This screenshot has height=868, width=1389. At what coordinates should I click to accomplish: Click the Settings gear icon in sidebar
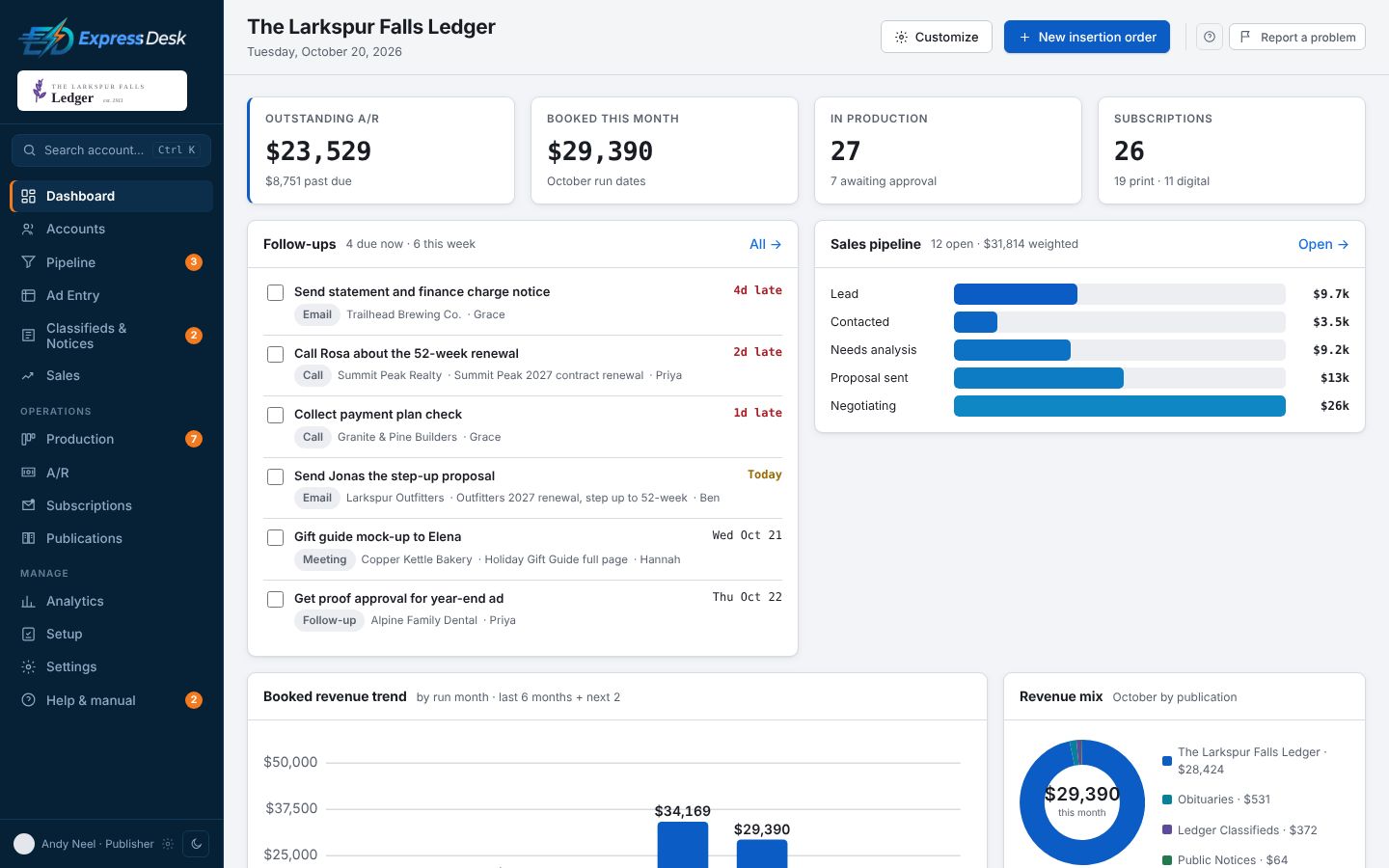(x=28, y=666)
